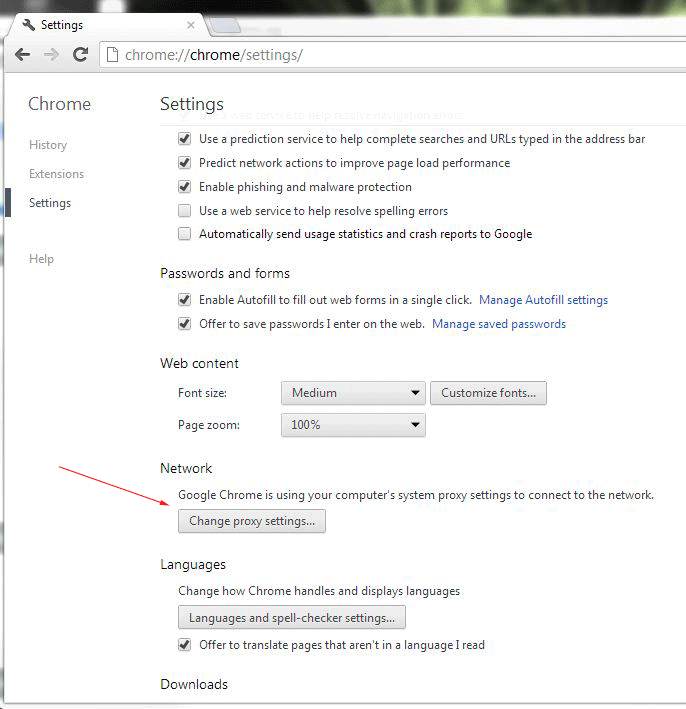Uncheck the prediction service for searches checkbox
Image resolution: width=686 pixels, height=709 pixels.
click(x=185, y=139)
